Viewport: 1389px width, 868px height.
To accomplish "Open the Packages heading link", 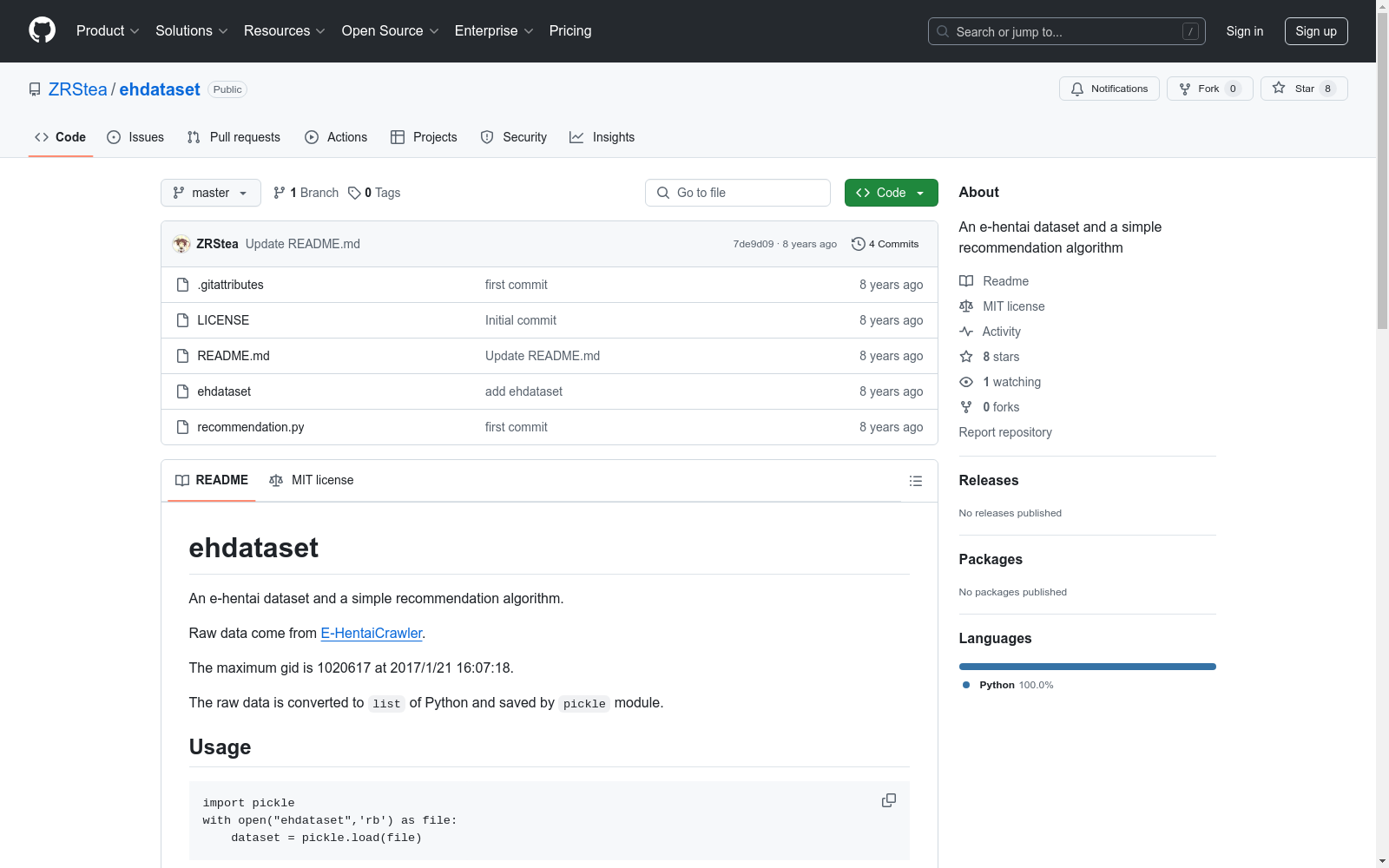I will coord(991,560).
